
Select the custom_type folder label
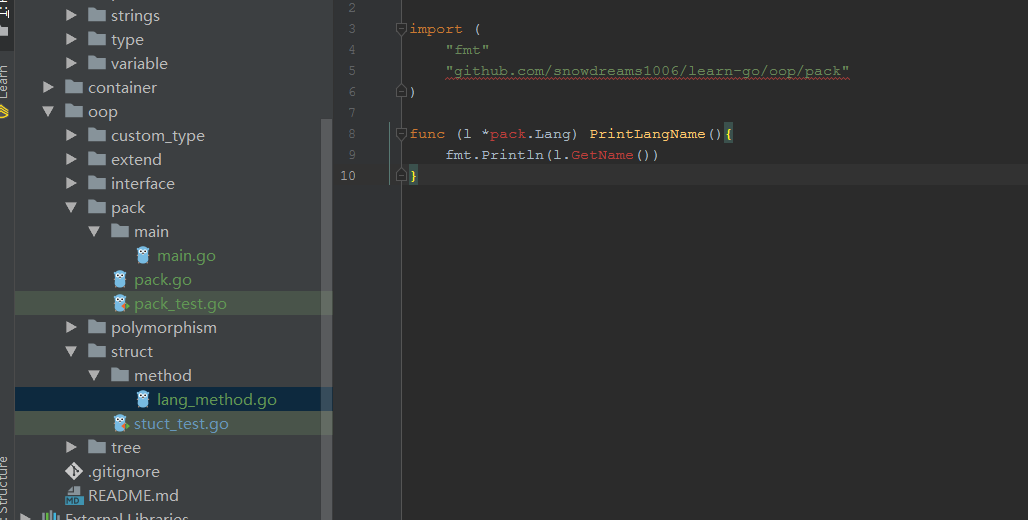[x=158, y=136]
